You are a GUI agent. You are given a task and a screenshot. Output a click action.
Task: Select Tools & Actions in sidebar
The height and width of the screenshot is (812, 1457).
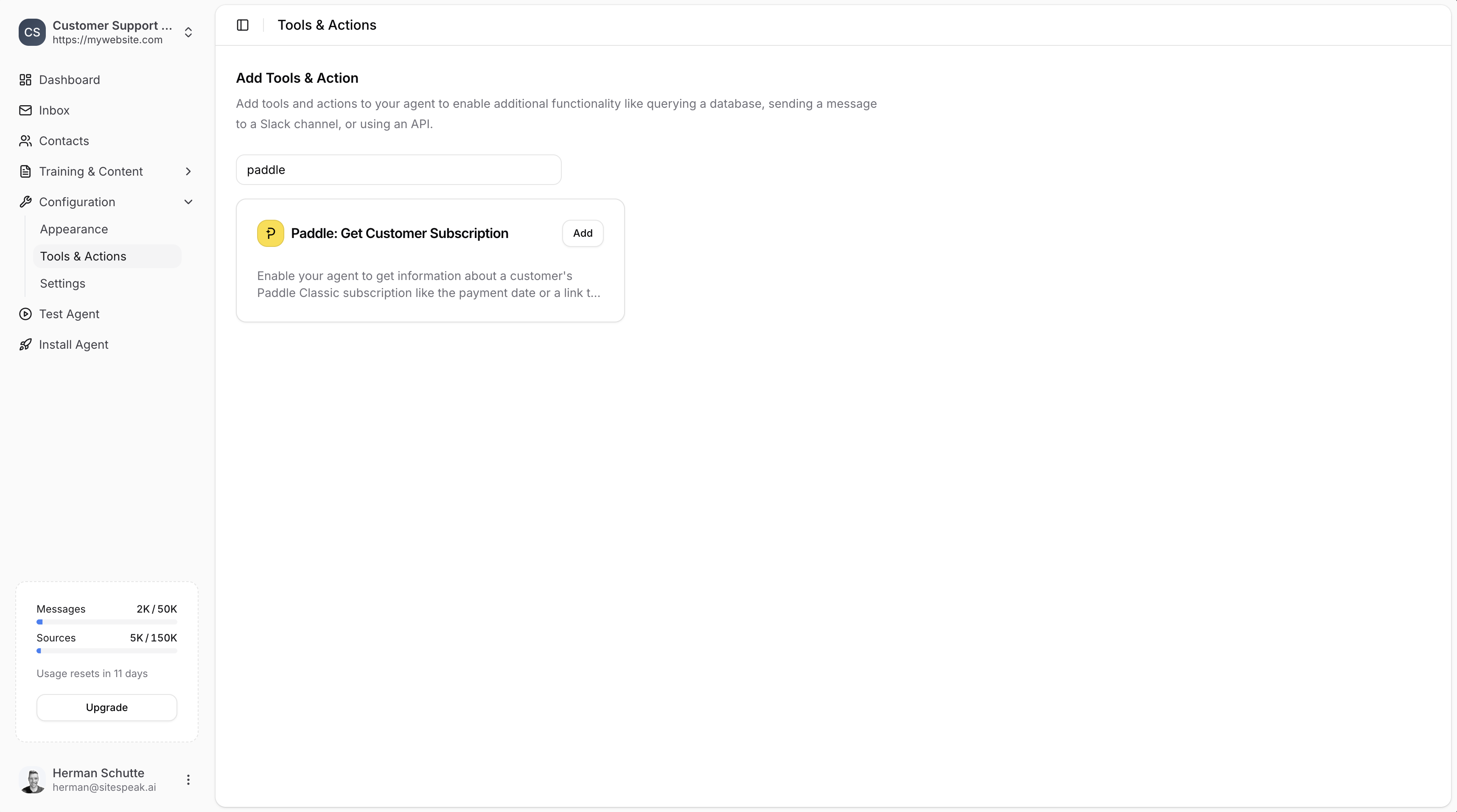tap(83, 256)
